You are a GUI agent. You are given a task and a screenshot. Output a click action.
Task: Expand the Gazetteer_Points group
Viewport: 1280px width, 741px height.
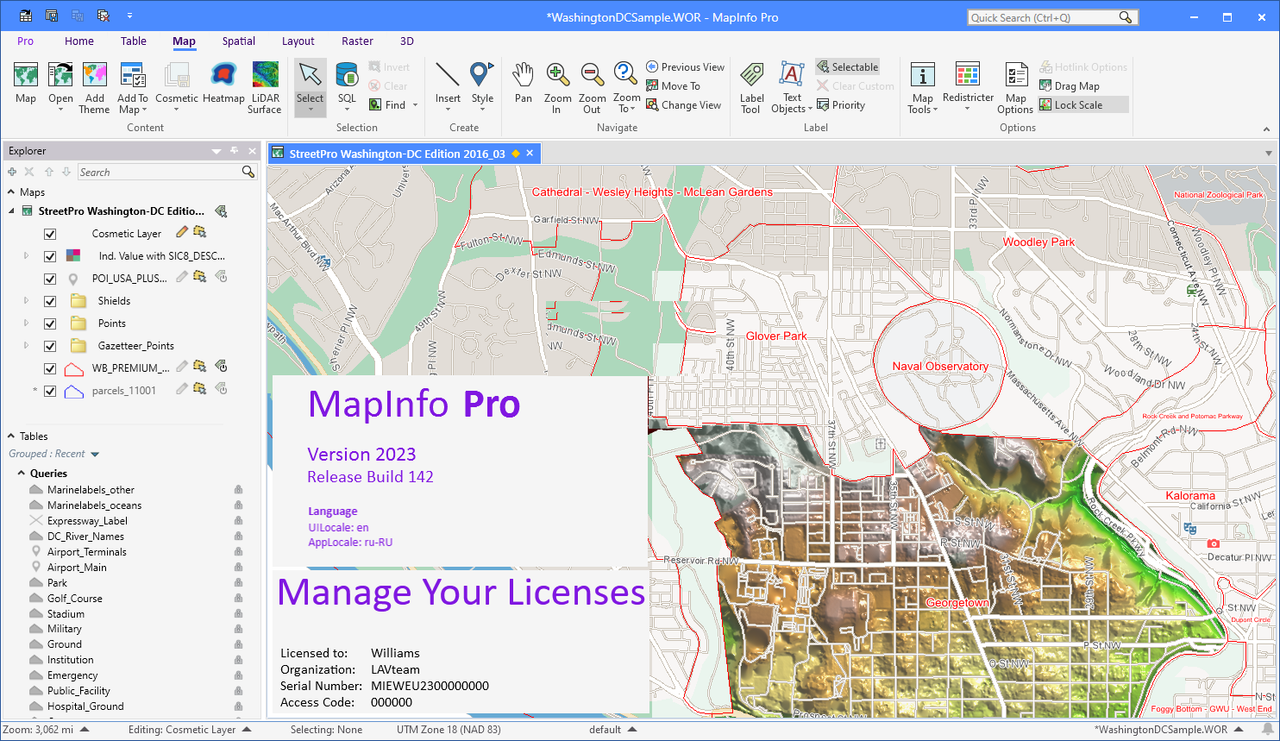(27, 346)
